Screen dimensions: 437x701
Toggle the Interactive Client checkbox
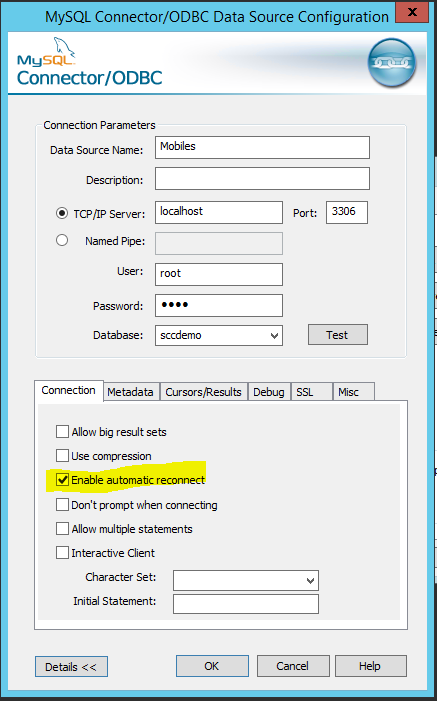pyautogui.click(x=62, y=553)
